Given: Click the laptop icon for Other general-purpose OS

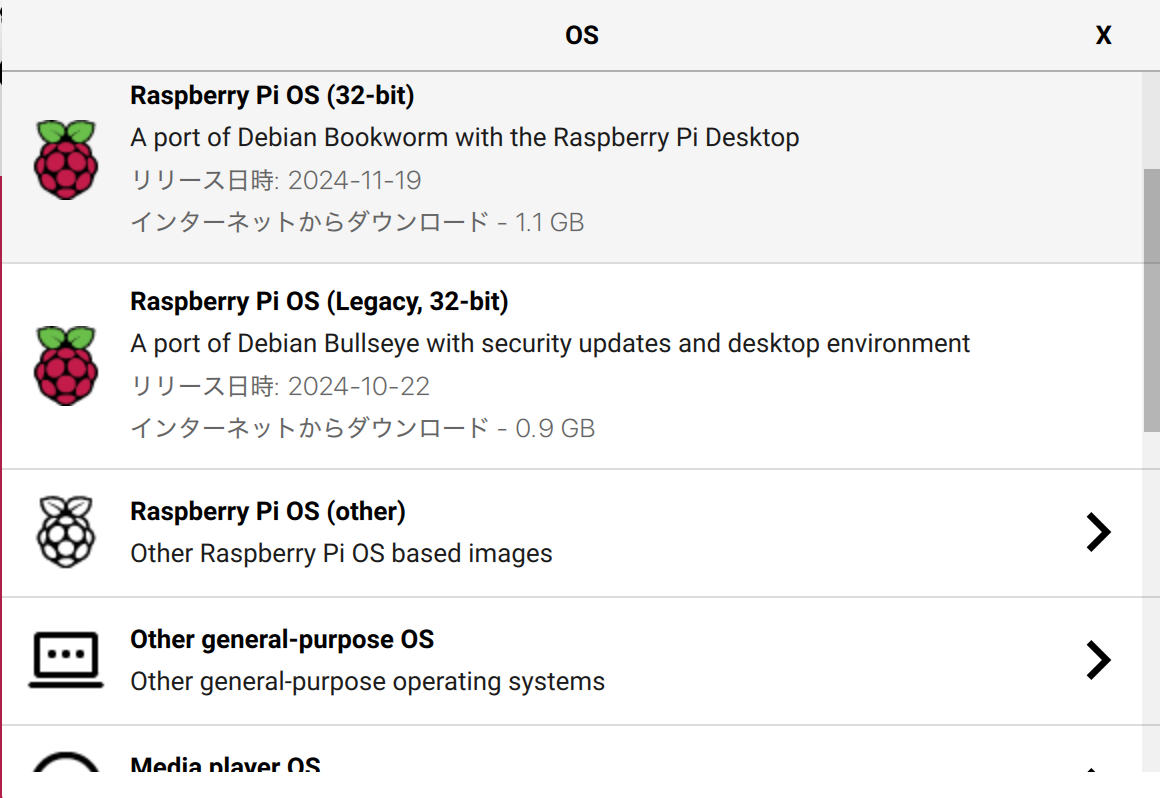Looking at the screenshot, I should 66,660.
